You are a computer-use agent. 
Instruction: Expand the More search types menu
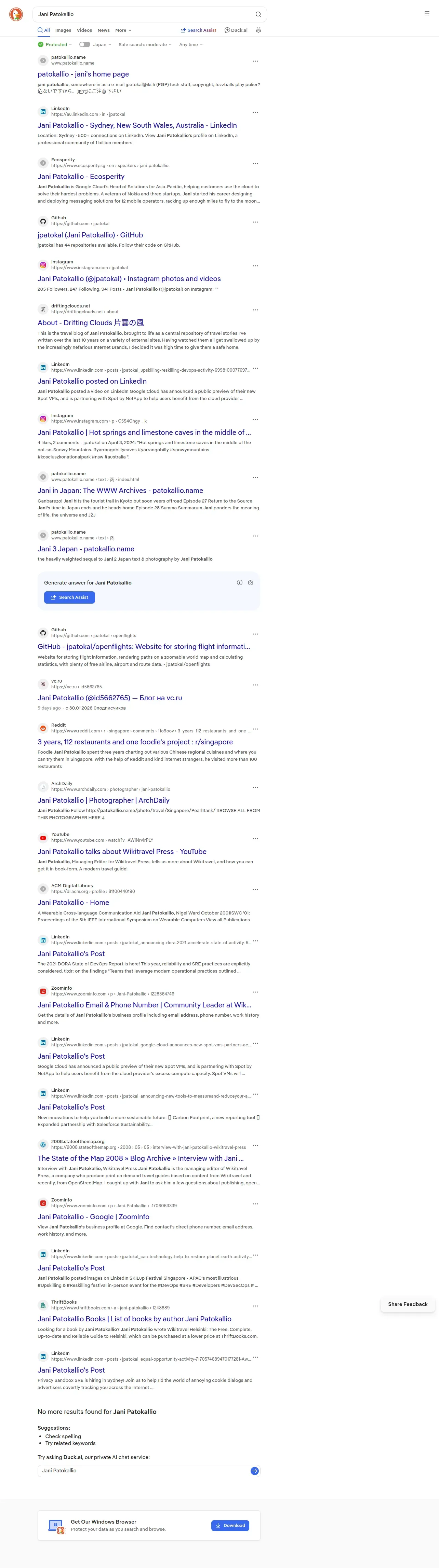coord(124,30)
